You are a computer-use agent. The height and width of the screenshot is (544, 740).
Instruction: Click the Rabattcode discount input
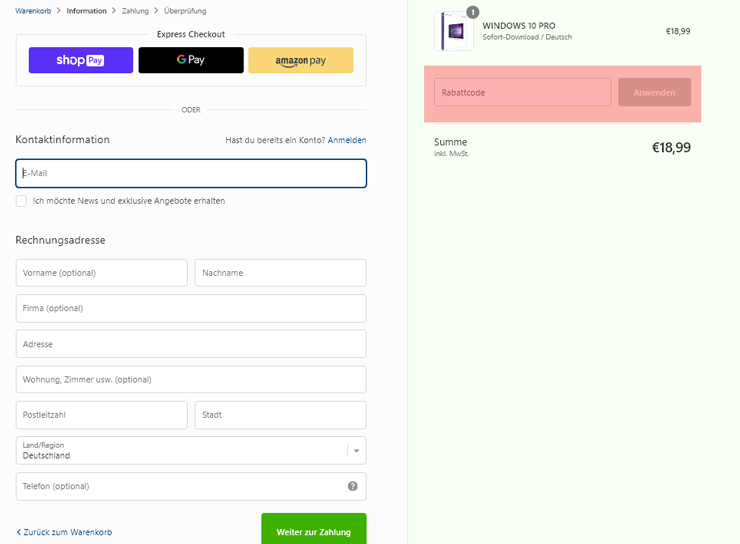(x=522, y=92)
